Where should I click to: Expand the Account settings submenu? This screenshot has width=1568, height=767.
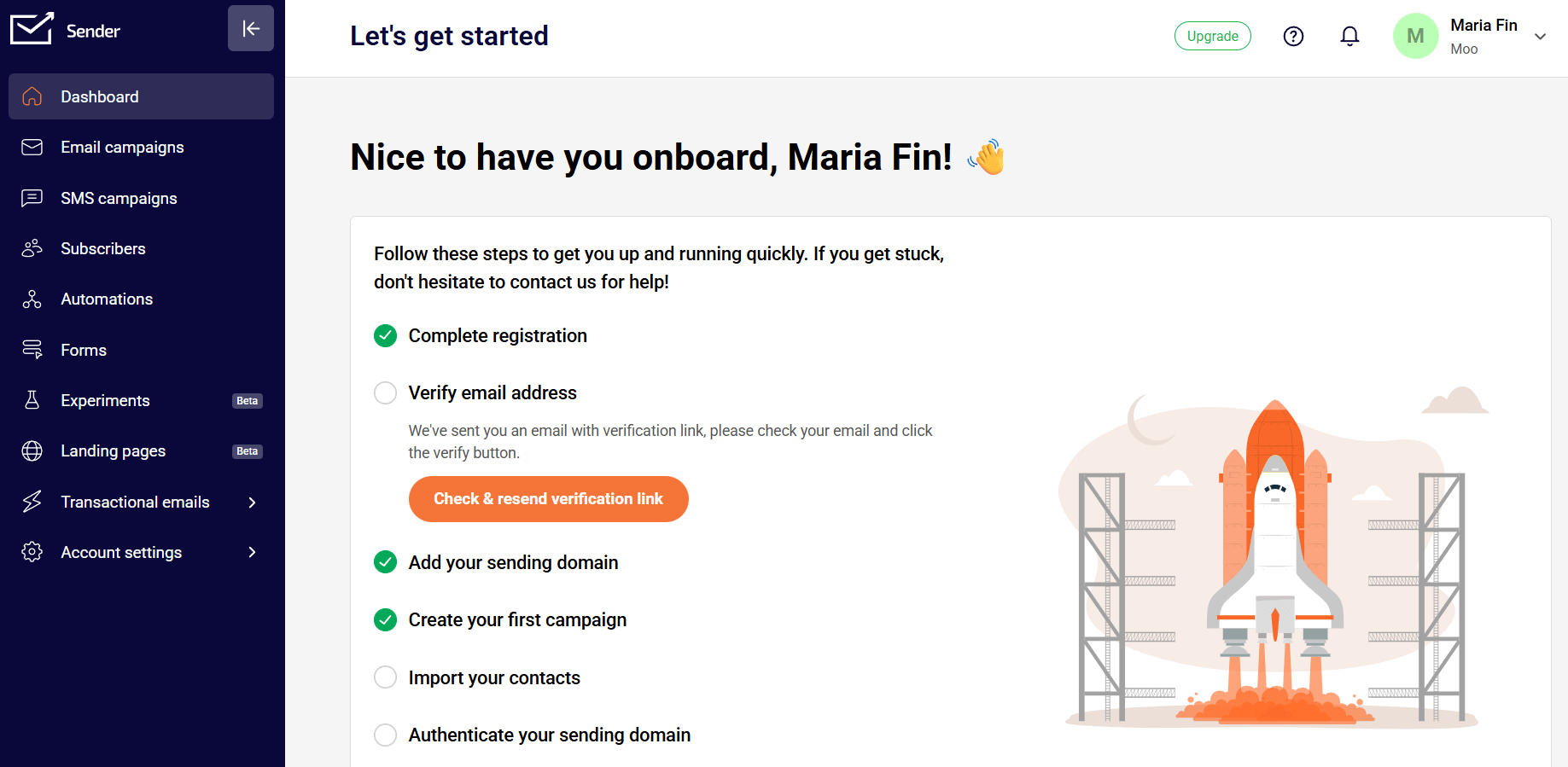click(x=252, y=553)
